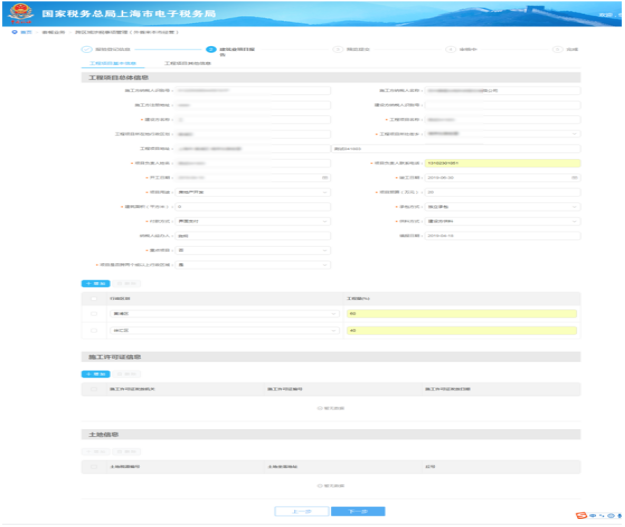Click the 建设方名称 input field

[x=253, y=120]
